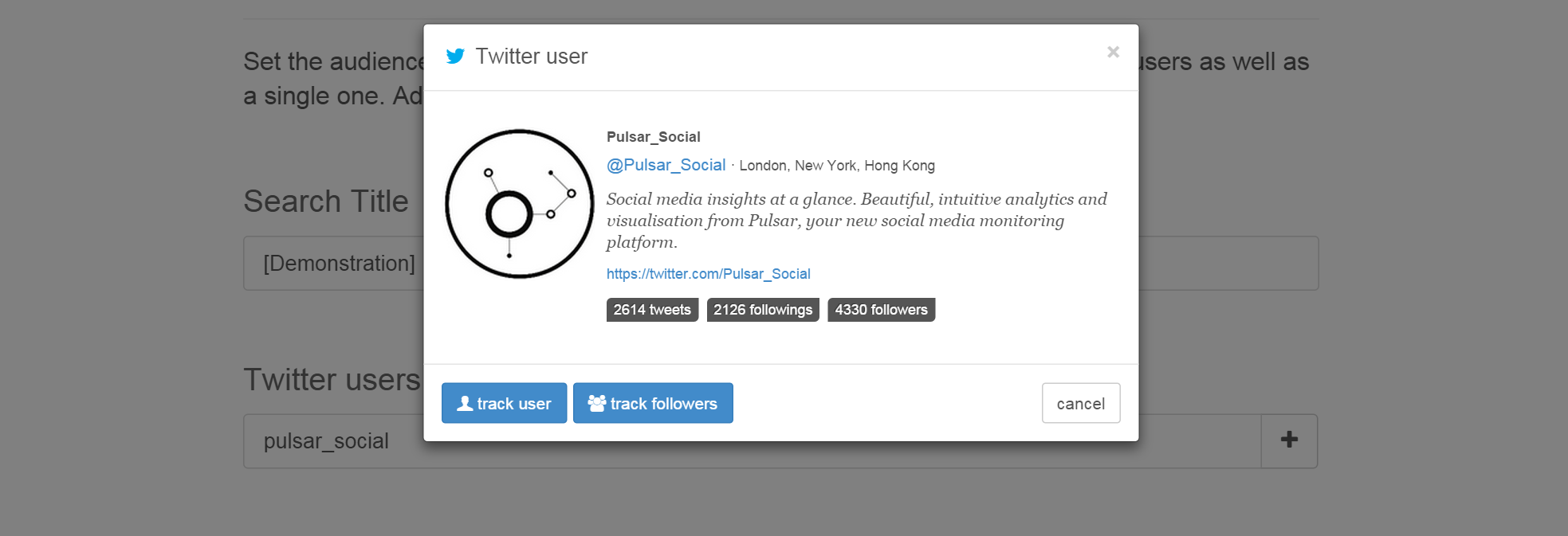
Task: Click the London, New York, Hong Kong location
Action: coord(837,166)
